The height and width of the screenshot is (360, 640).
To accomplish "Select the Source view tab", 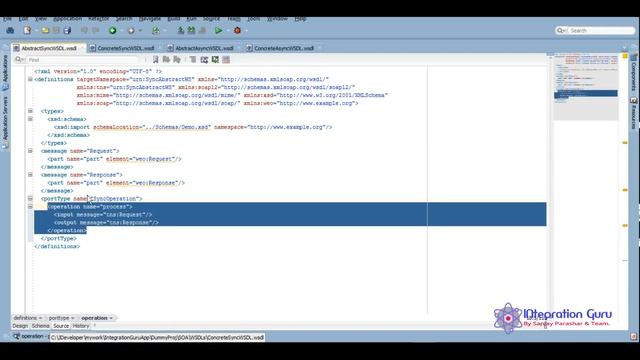I will [x=61, y=326].
